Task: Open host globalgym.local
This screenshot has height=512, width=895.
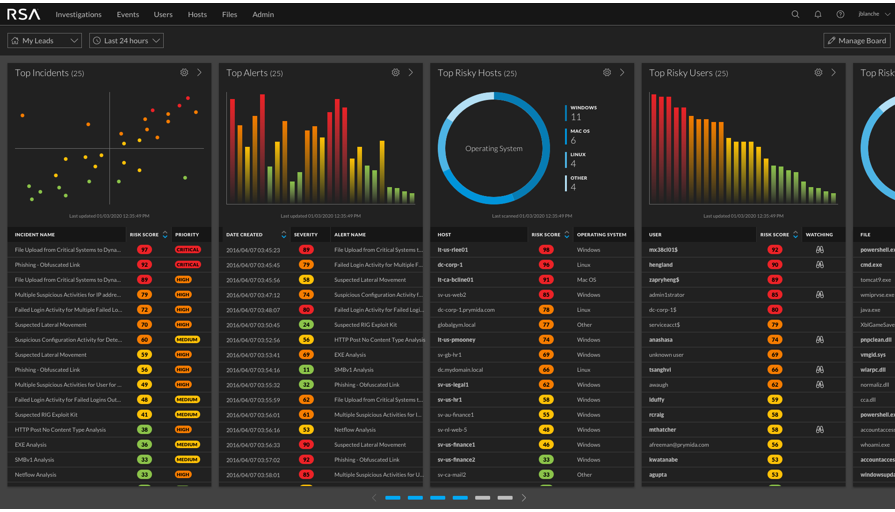Action: (x=456, y=325)
